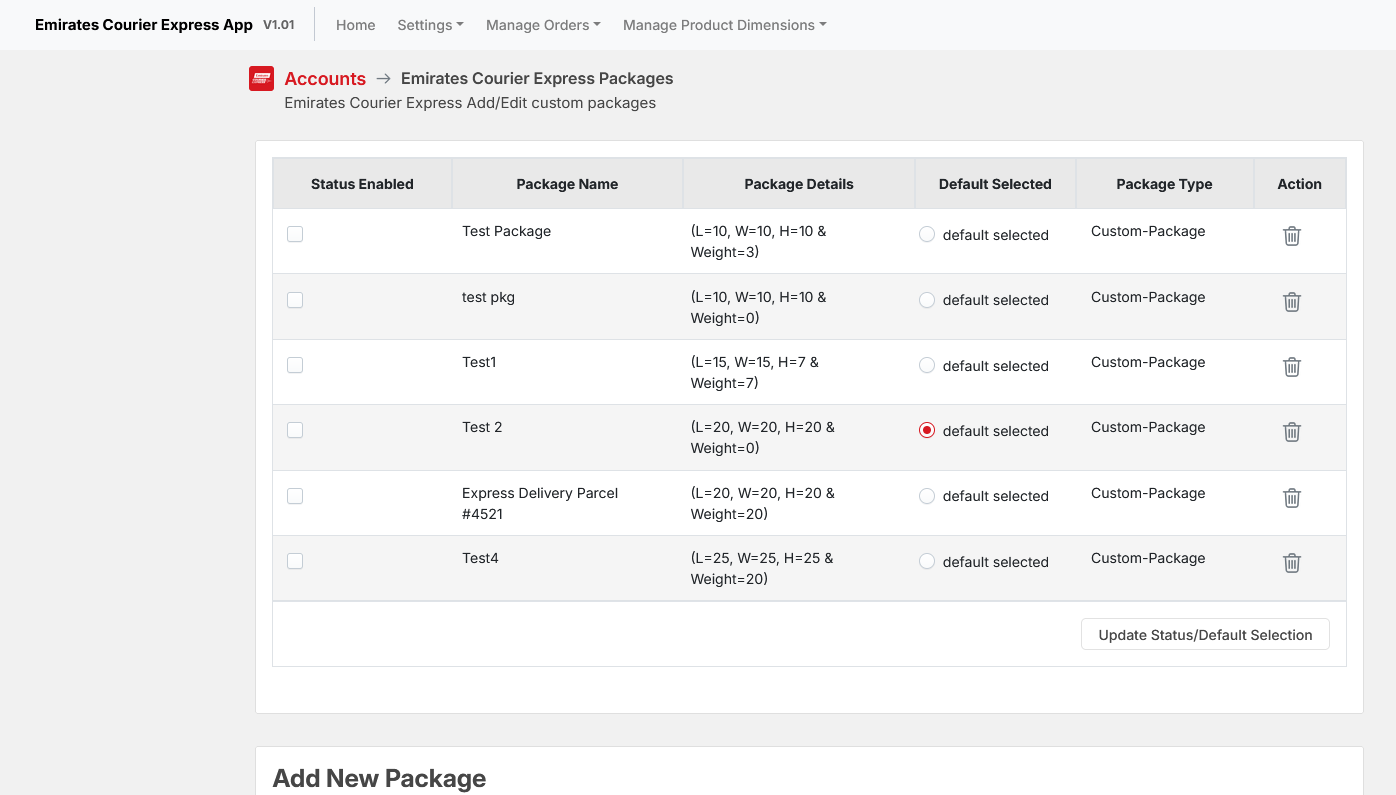Click Update Status/Default Selection button
1396x795 pixels.
tap(1205, 634)
